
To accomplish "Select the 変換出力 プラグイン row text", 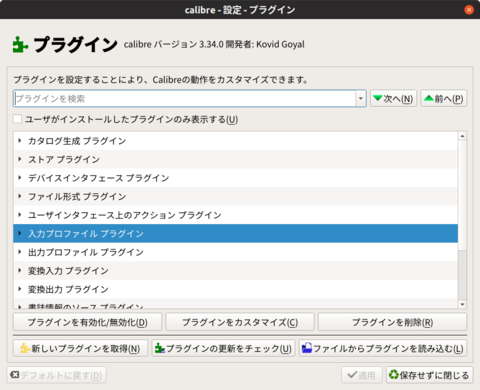I will pyautogui.click(x=68, y=289).
